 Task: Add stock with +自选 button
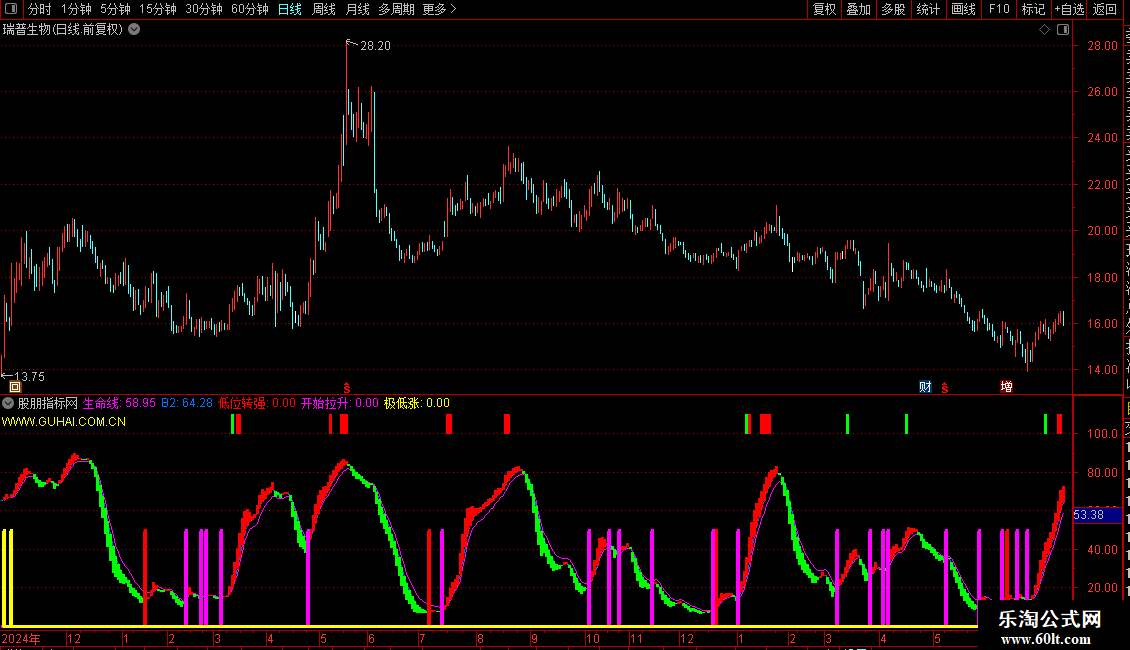click(x=1069, y=9)
